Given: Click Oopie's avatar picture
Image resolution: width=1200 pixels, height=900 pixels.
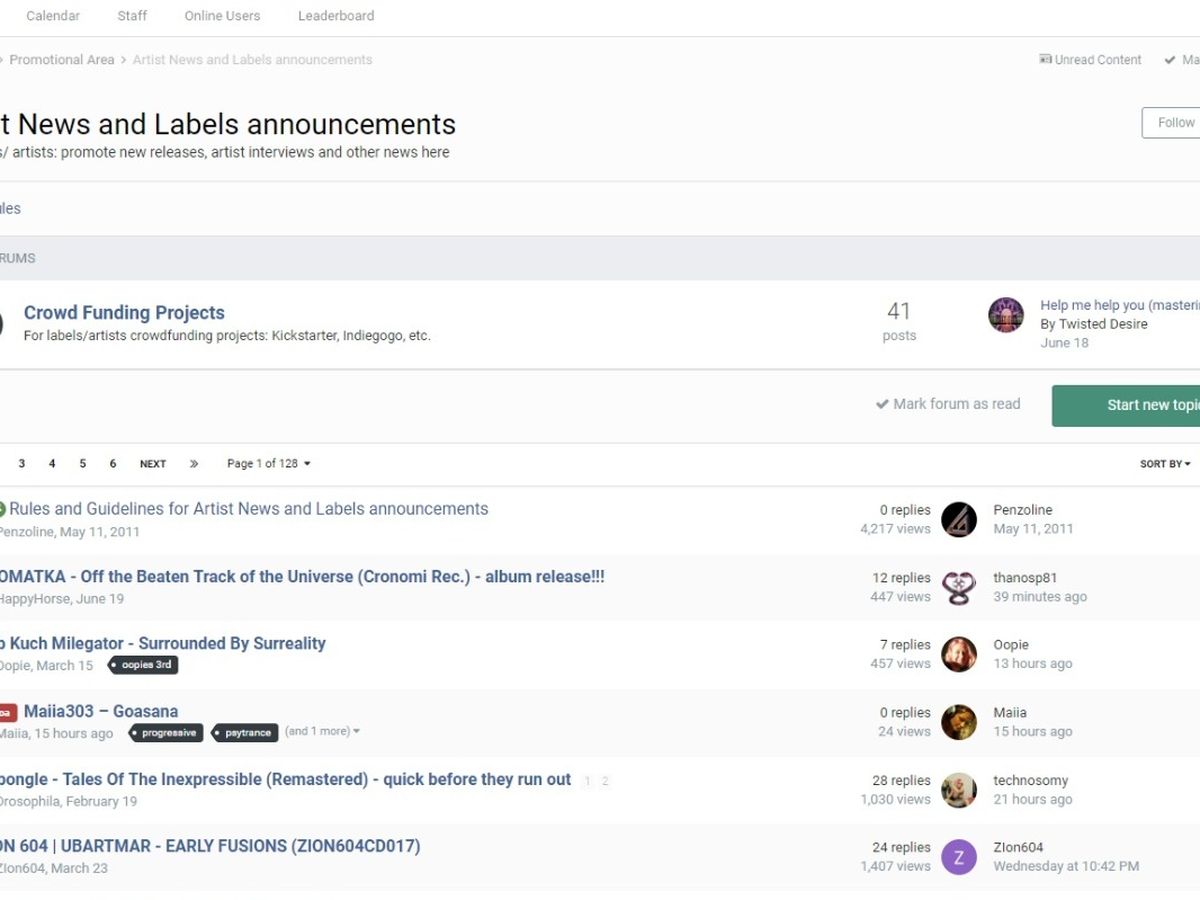Looking at the screenshot, I should click(x=959, y=654).
